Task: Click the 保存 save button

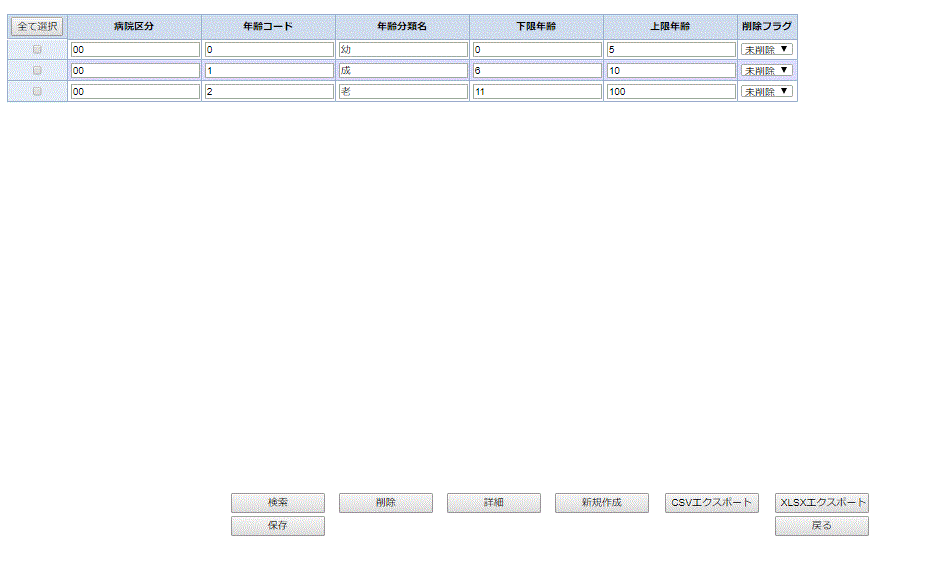Action: pyautogui.click(x=278, y=526)
